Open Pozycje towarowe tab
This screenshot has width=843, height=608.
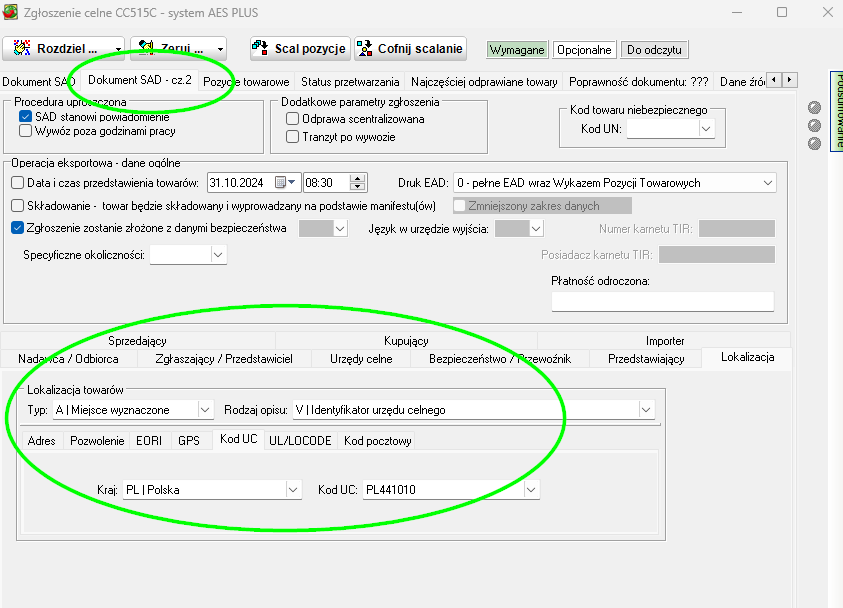(246, 82)
